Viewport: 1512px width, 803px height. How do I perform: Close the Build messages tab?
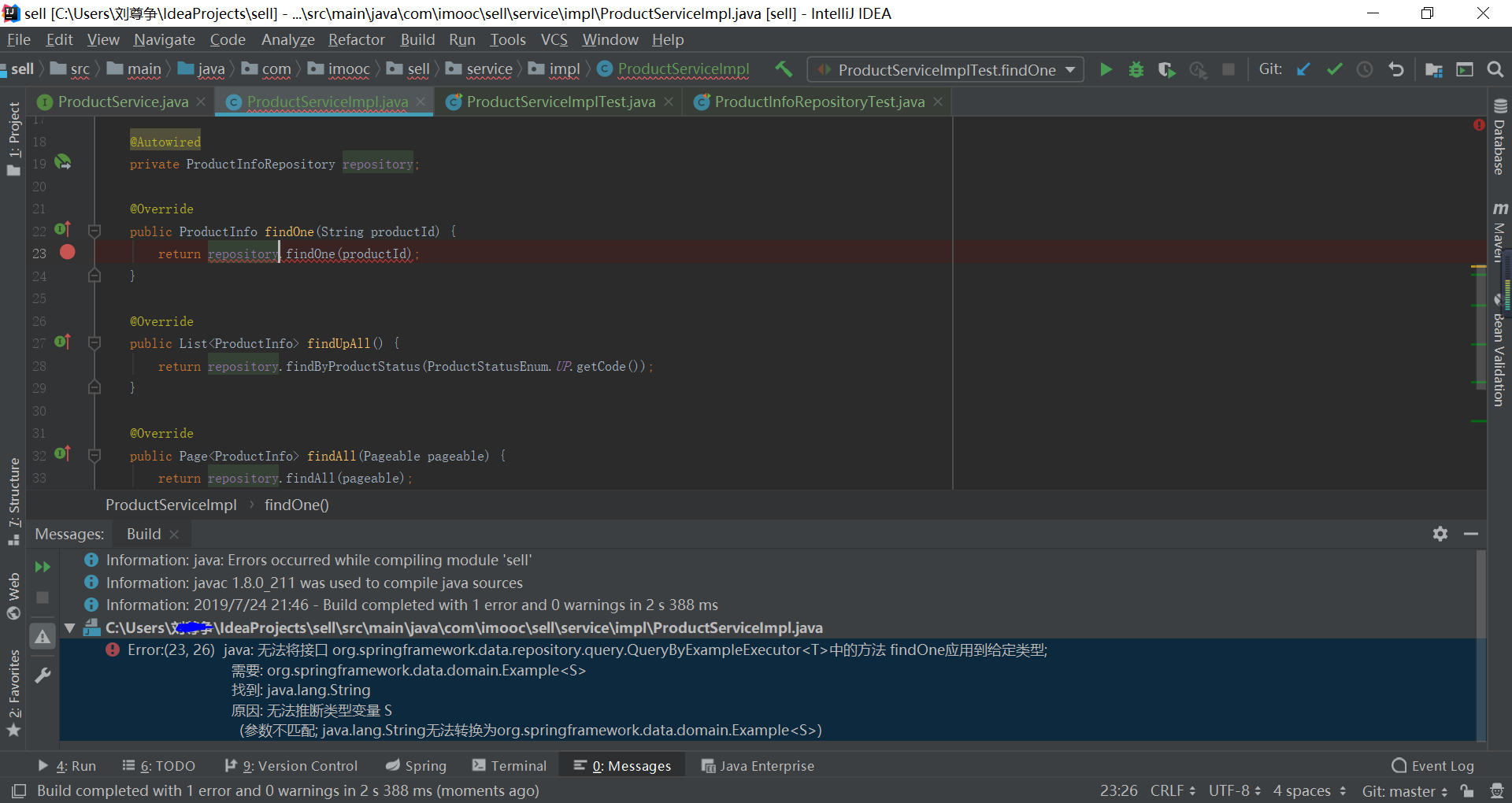click(x=174, y=534)
